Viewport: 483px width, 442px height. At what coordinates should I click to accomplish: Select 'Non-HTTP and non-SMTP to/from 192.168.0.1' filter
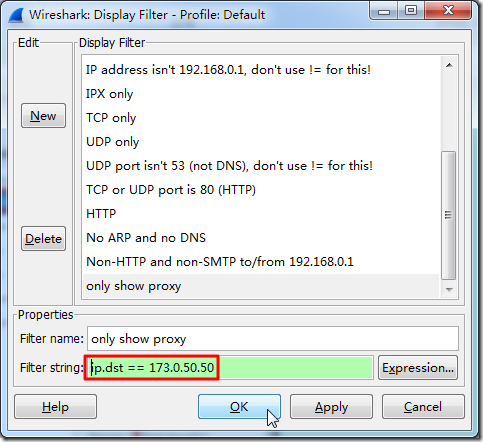point(261,262)
